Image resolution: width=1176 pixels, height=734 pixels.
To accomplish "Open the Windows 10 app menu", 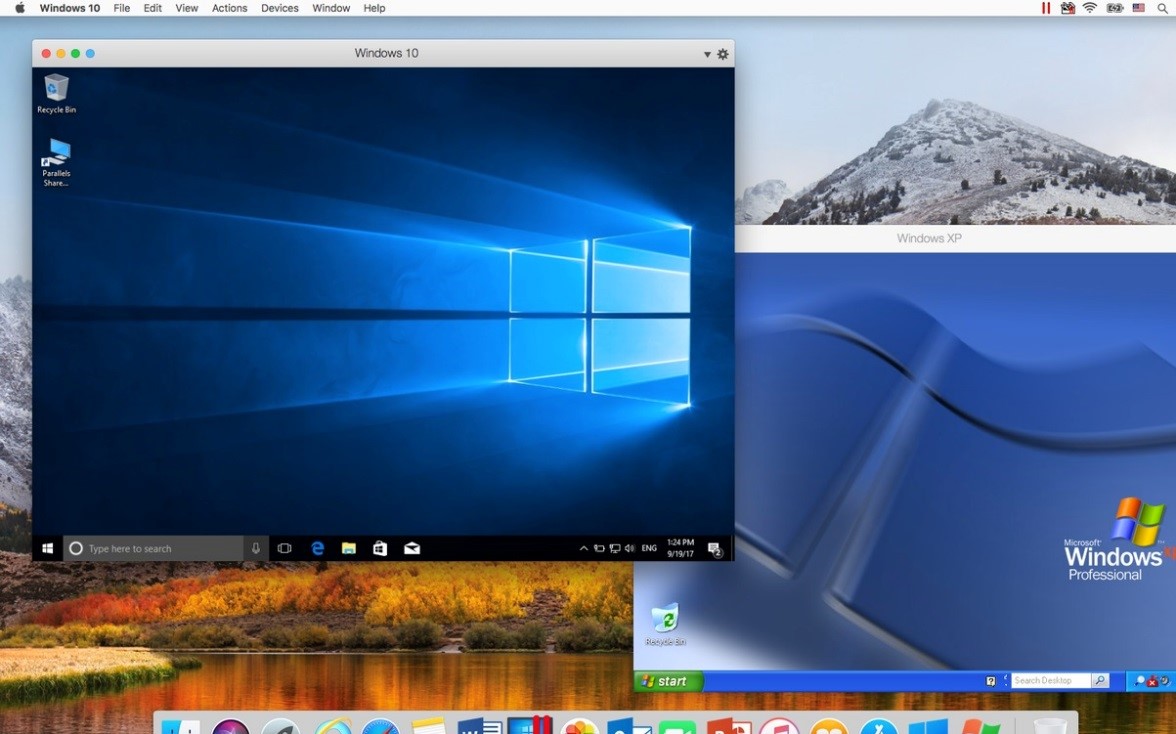I will pyautogui.click(x=70, y=8).
